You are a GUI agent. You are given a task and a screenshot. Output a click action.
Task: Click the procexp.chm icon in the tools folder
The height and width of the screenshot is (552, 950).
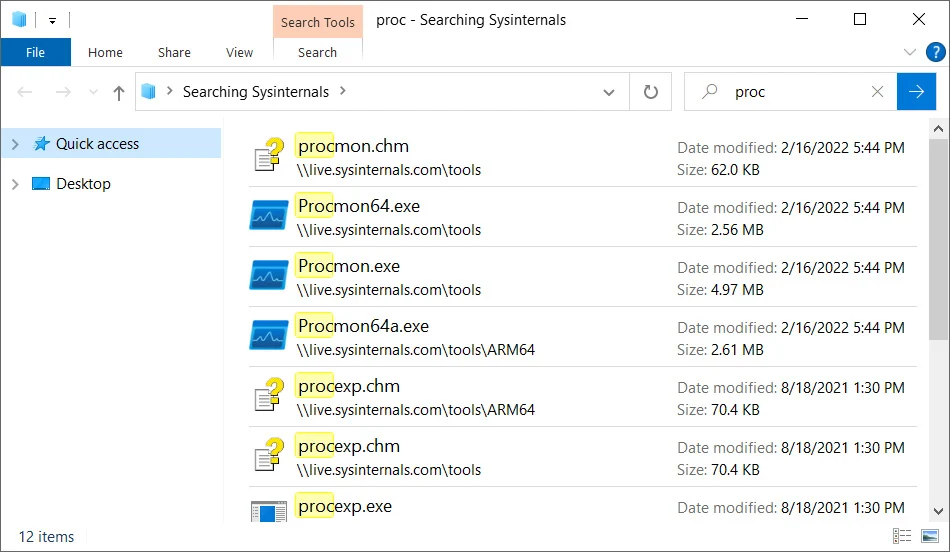[269, 456]
